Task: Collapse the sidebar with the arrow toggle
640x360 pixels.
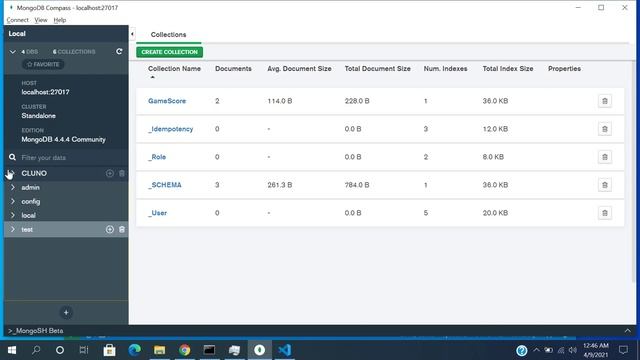Action: click(132, 34)
